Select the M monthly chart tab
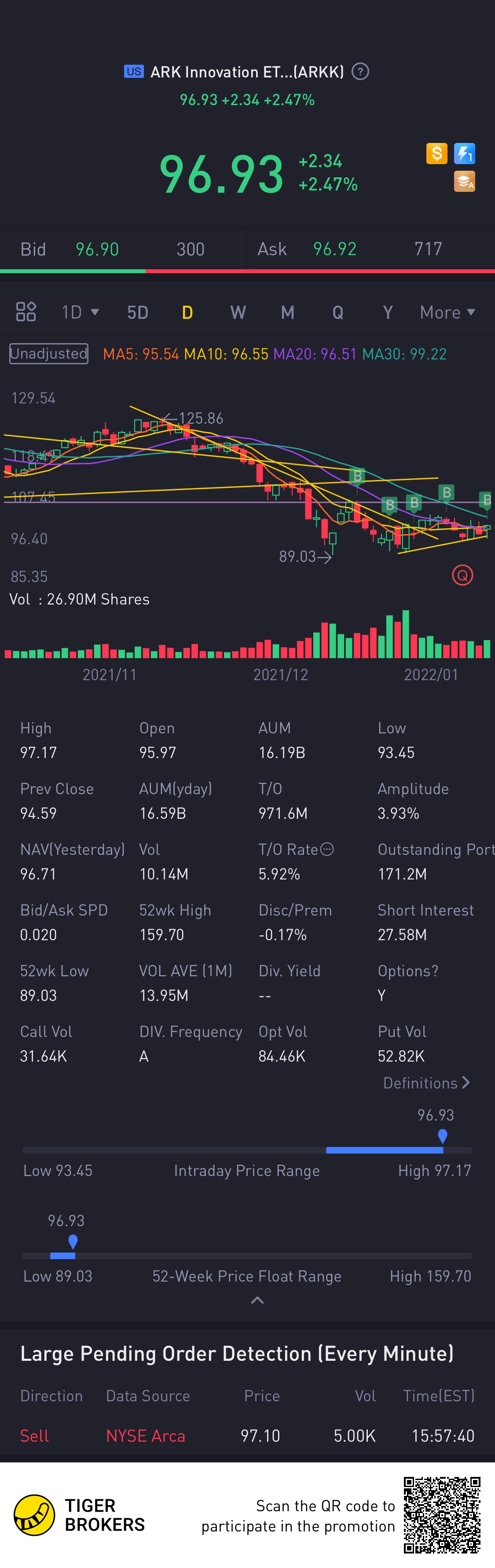Screen dimensions: 495x1568 (287, 312)
